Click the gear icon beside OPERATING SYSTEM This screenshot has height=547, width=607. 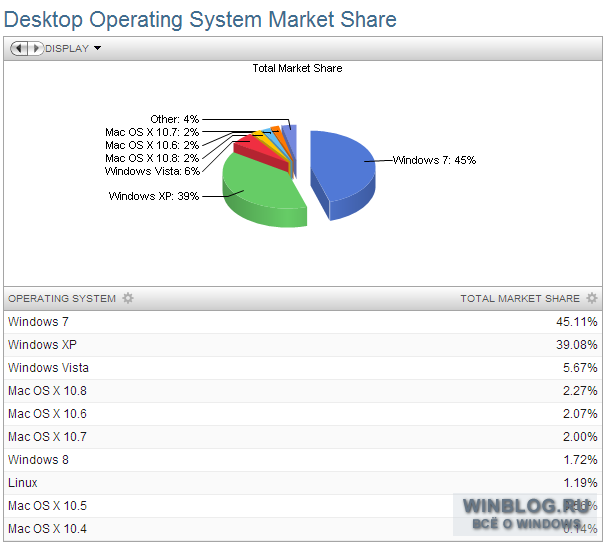pos(128,298)
